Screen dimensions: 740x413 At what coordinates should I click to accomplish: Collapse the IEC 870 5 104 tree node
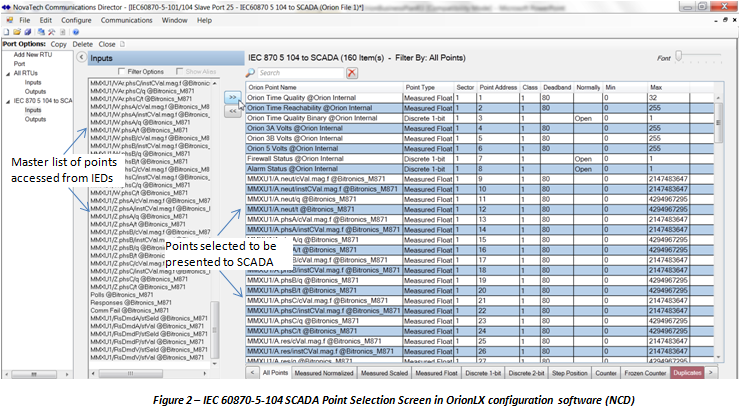(8, 101)
